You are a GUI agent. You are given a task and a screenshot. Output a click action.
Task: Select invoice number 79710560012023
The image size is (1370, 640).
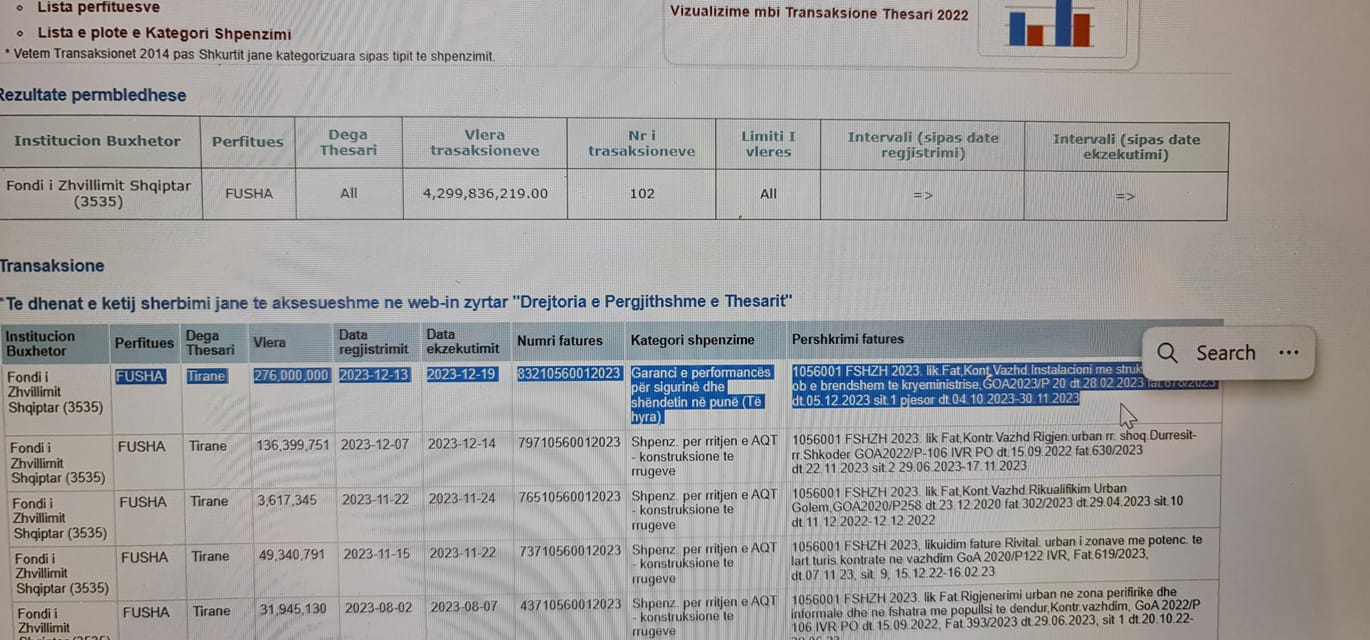click(x=568, y=443)
